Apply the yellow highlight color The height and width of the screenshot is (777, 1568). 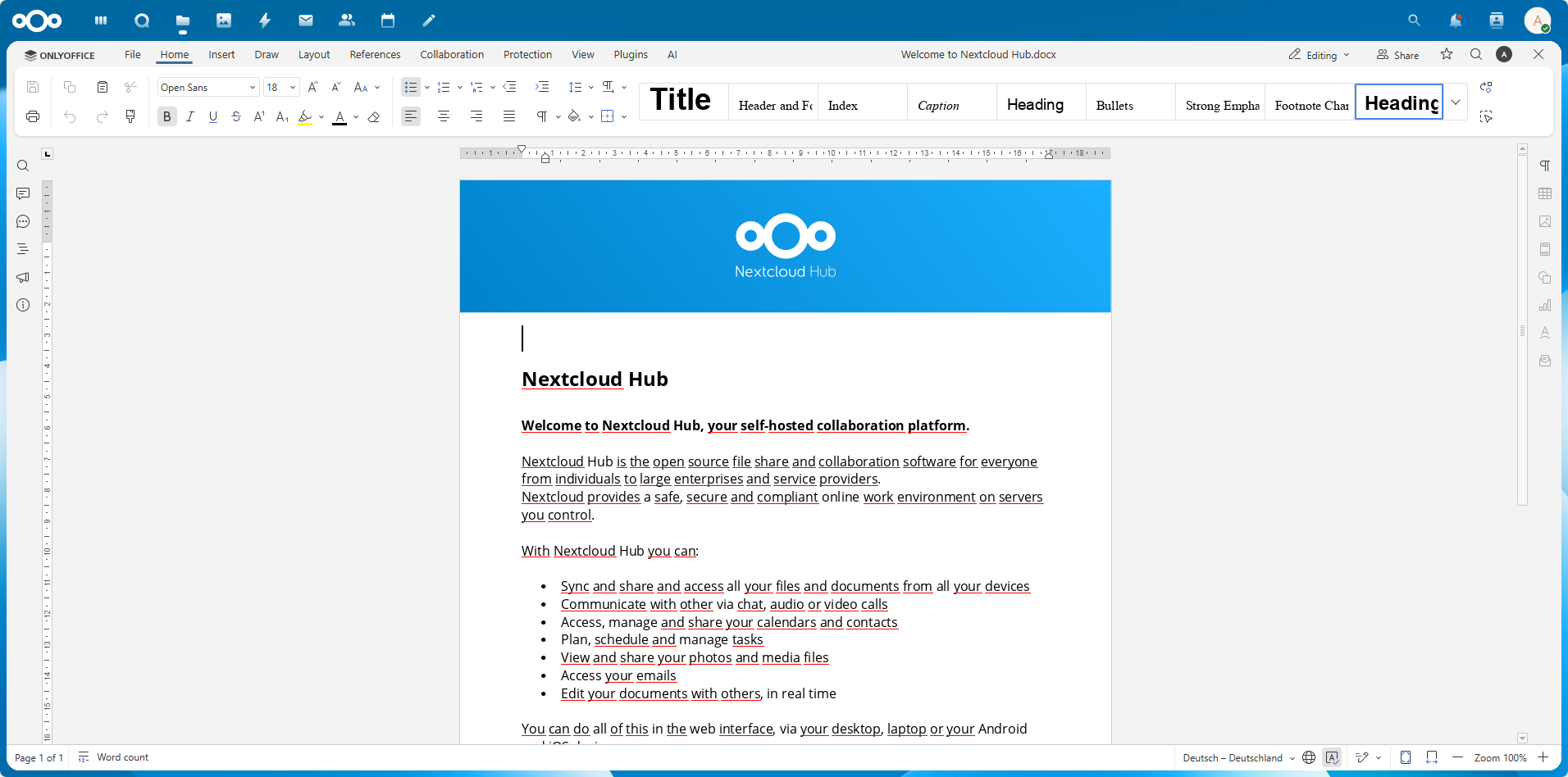click(x=305, y=116)
